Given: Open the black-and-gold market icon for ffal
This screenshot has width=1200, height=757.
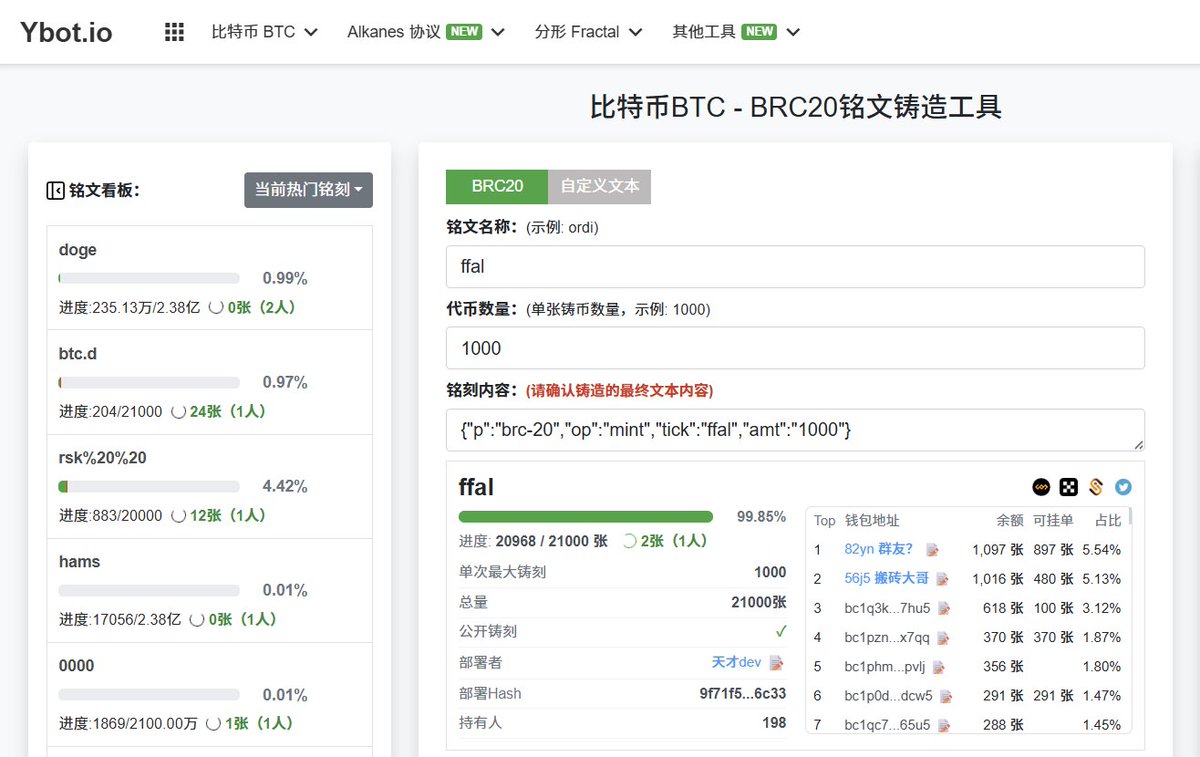Looking at the screenshot, I should 1041,487.
